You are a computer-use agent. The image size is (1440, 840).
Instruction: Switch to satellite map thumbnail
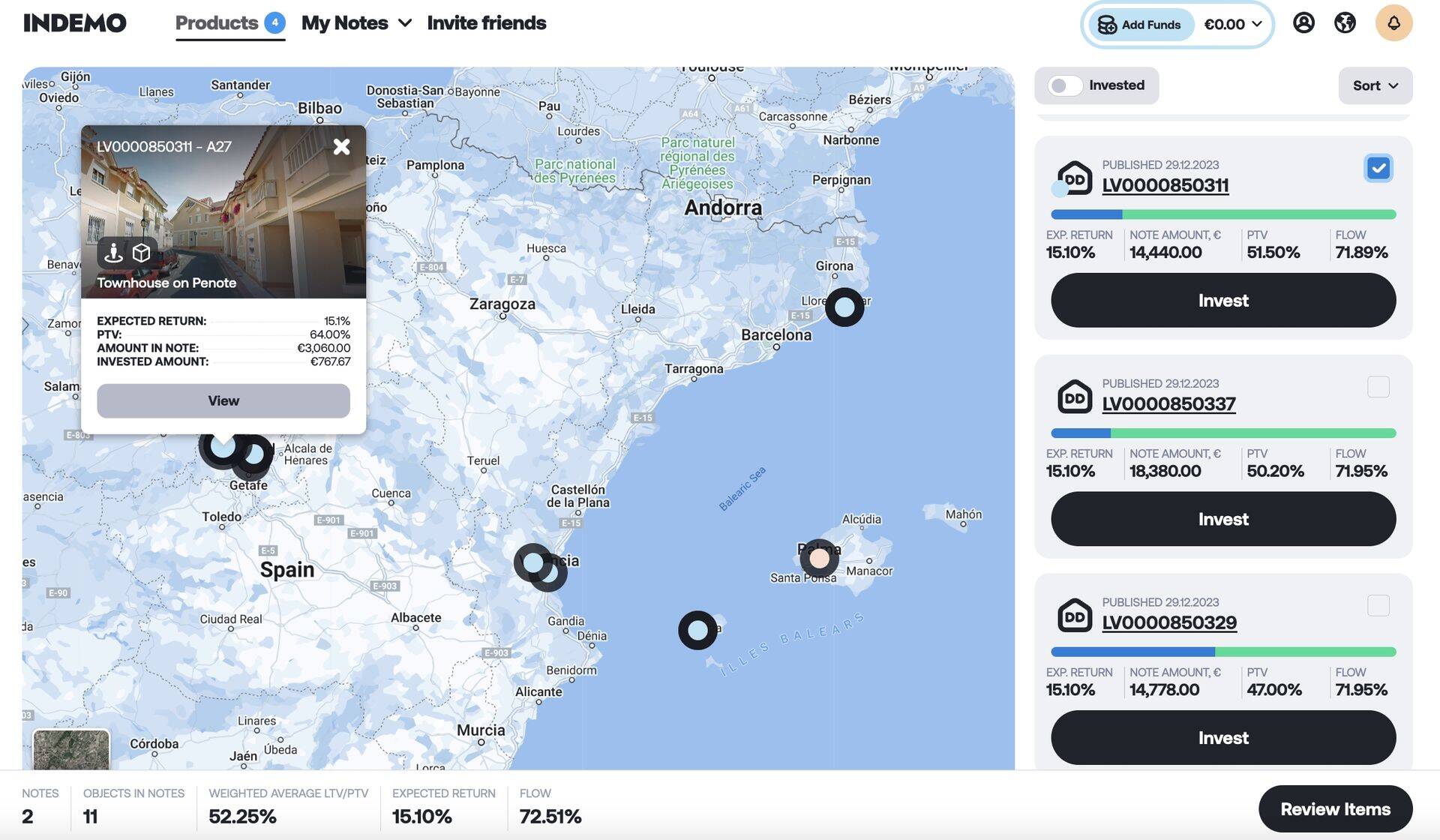click(71, 750)
